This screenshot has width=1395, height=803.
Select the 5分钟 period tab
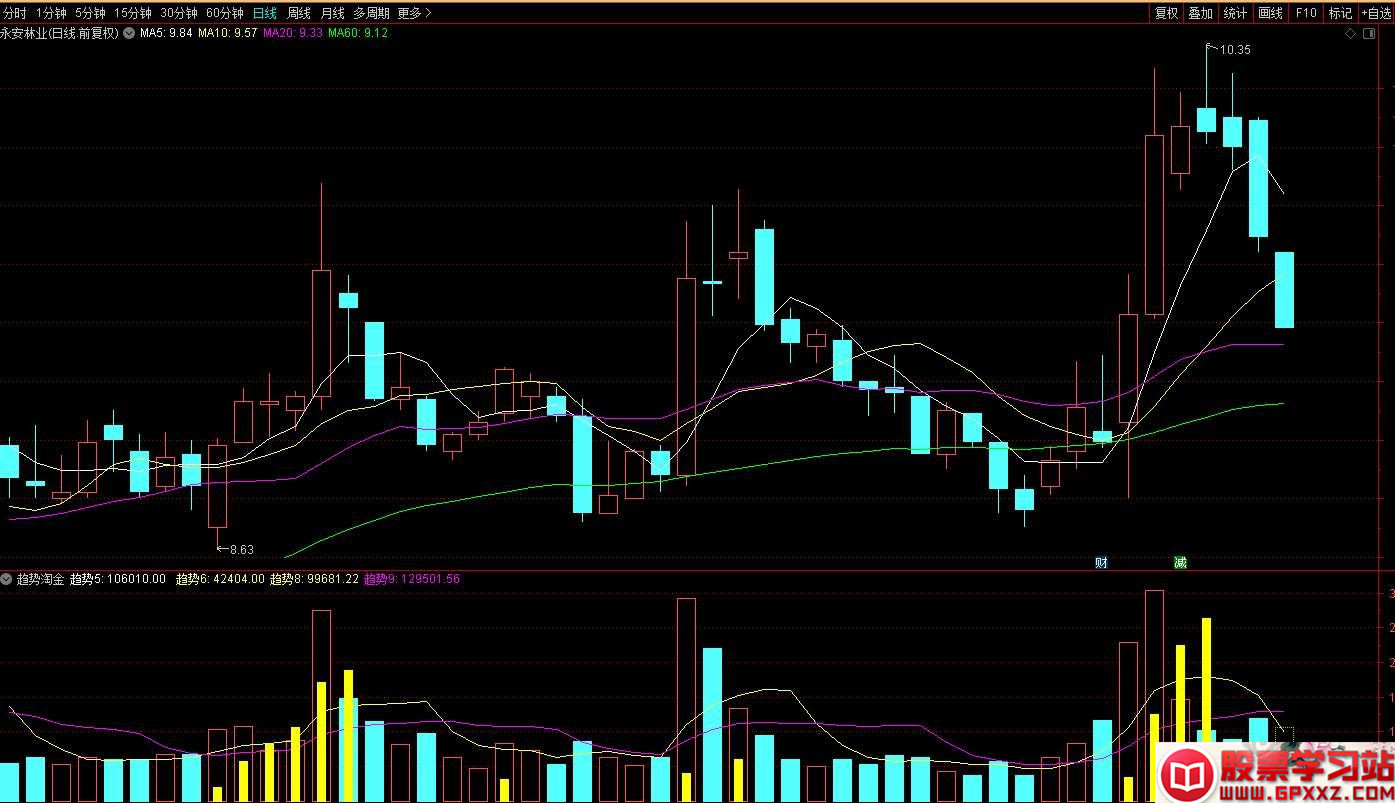pos(91,13)
